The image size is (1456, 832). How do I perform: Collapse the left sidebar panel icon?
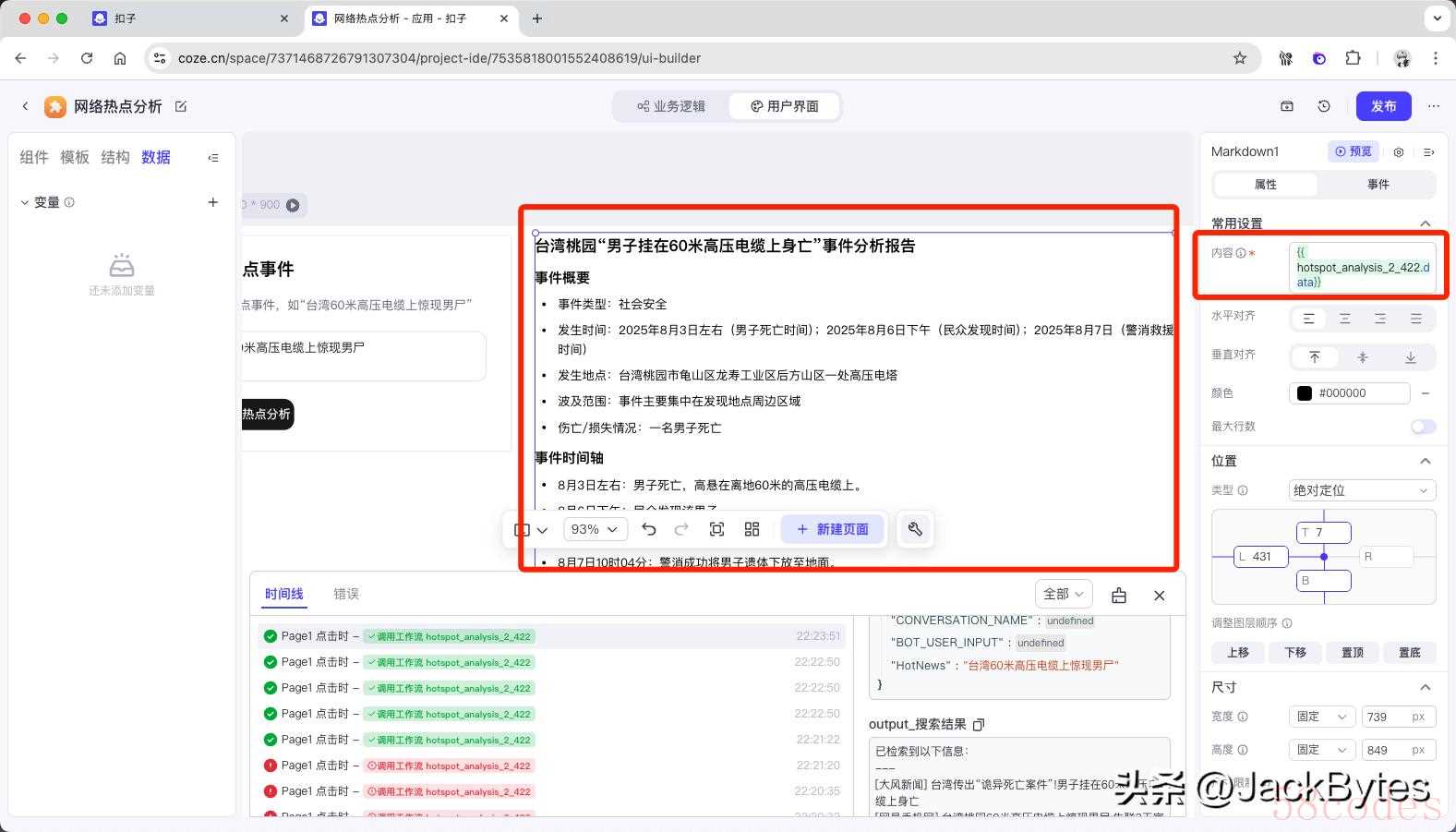point(213,158)
